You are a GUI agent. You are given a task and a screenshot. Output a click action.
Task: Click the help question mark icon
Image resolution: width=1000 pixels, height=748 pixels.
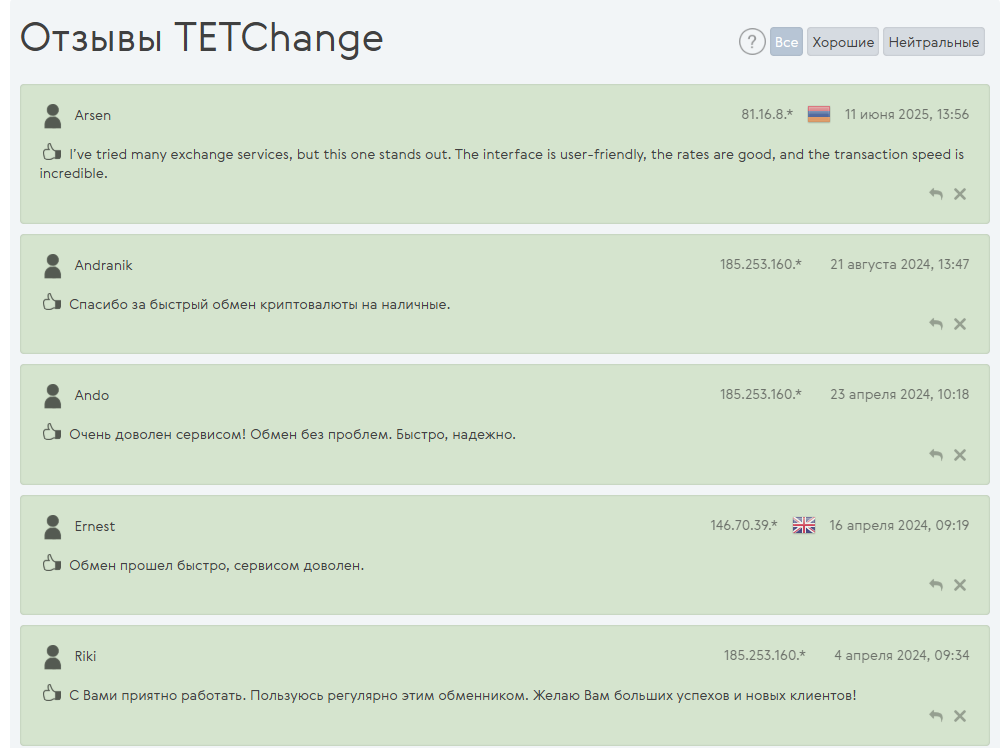click(x=752, y=42)
